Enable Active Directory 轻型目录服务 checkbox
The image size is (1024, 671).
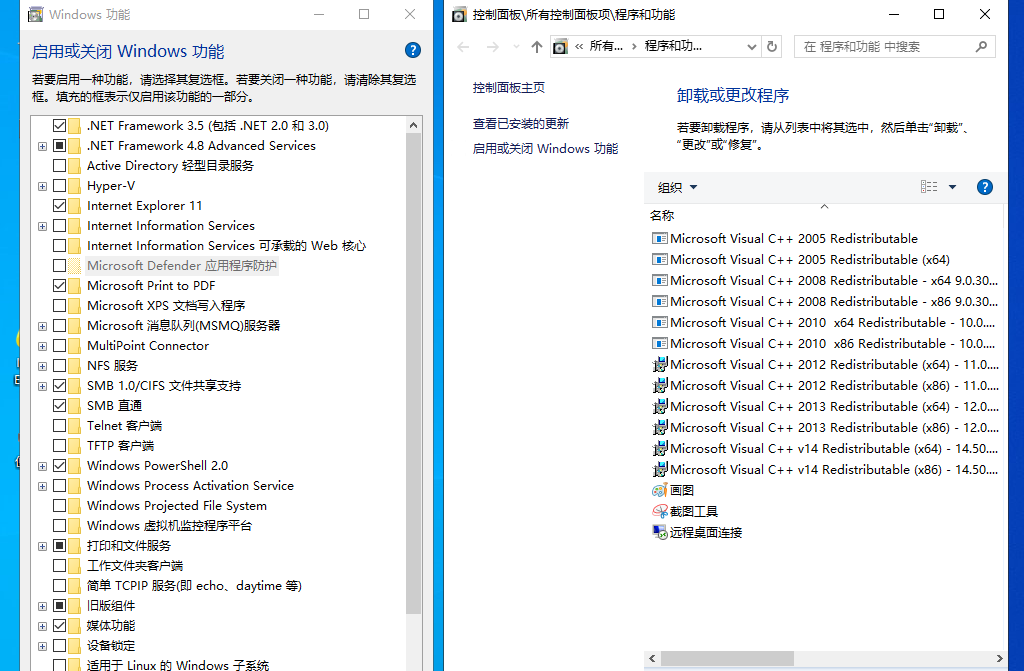coord(59,165)
